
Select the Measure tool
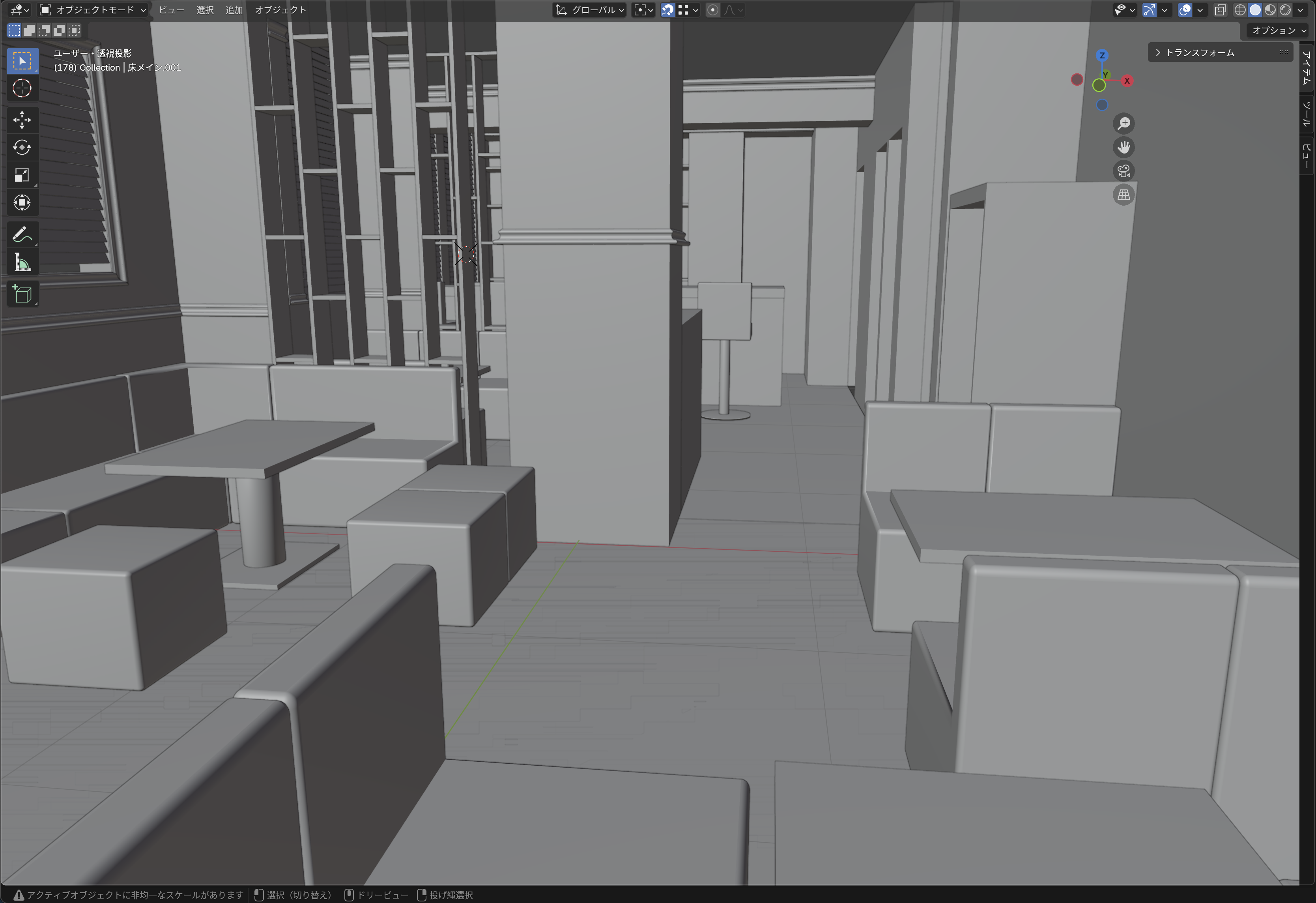22,262
